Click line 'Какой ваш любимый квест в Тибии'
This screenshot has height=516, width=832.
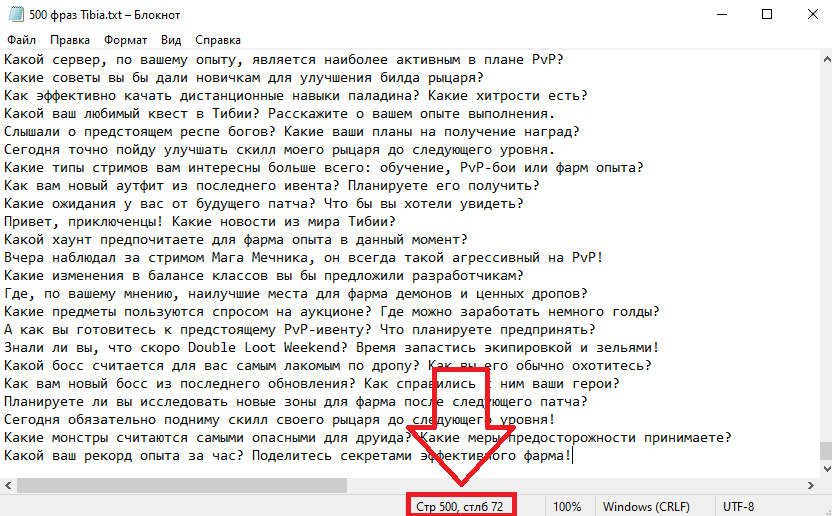pyautogui.click(x=279, y=114)
